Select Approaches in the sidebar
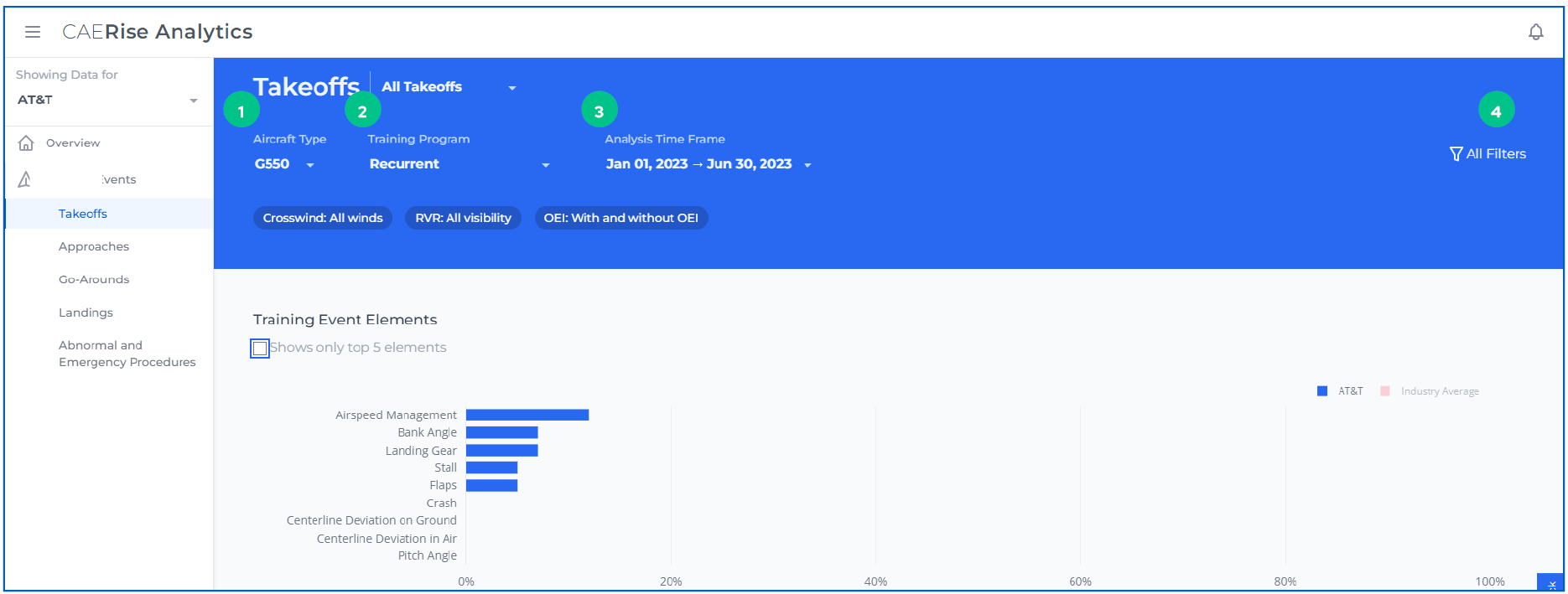1568x594 pixels. pyautogui.click(x=94, y=246)
